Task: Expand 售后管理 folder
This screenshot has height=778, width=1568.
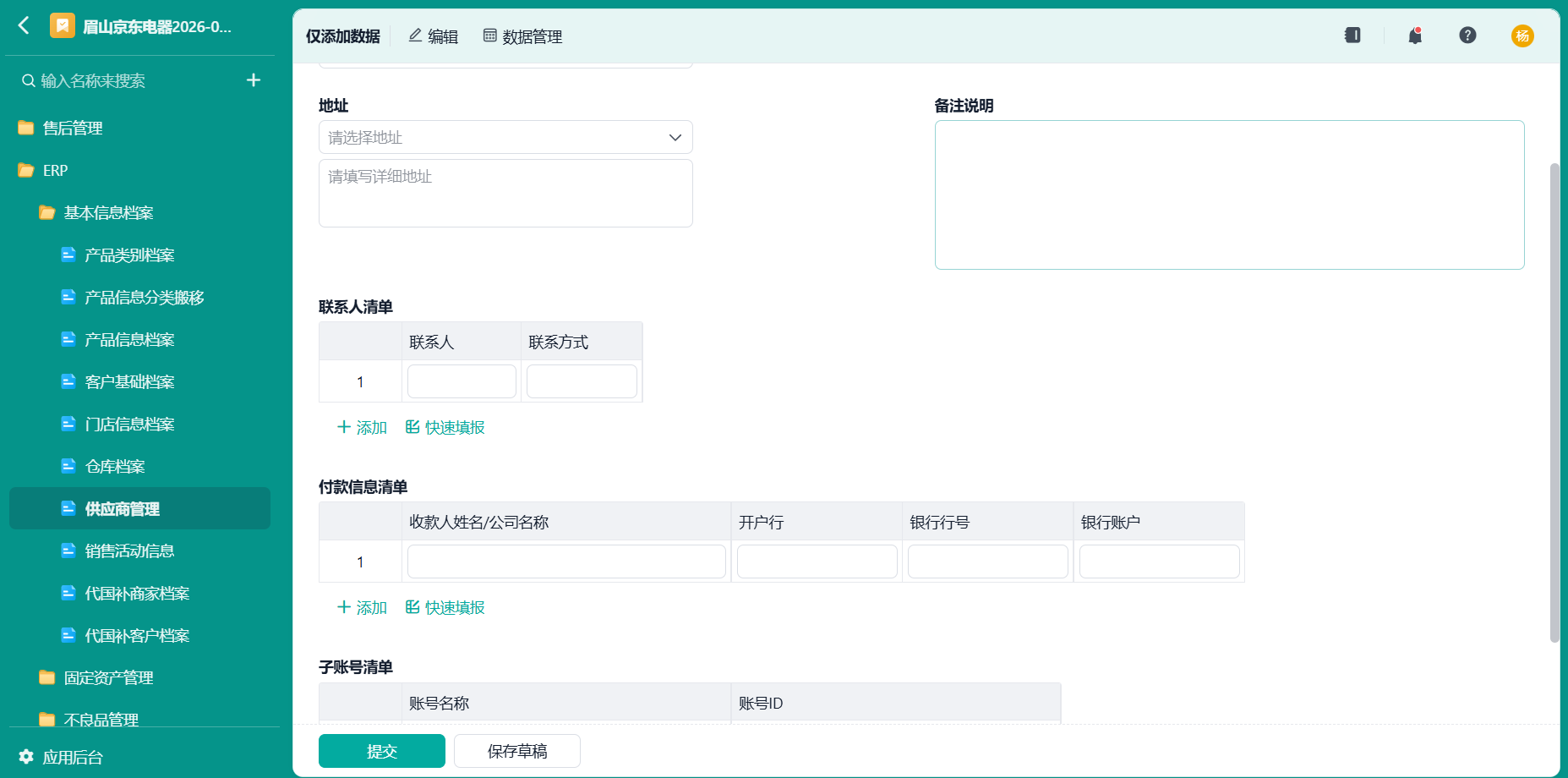Action: 60,128
